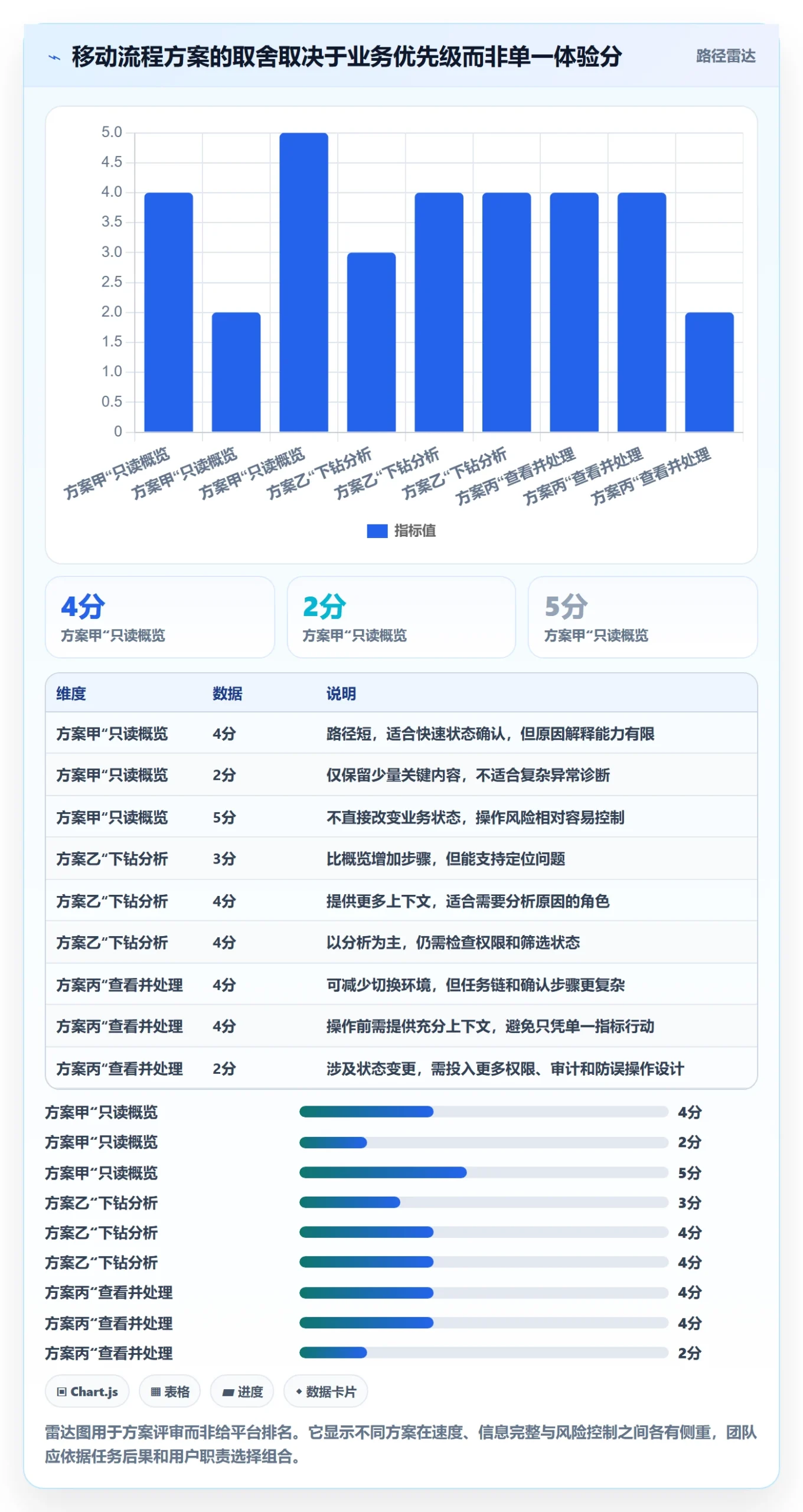Viewport: 803px width, 1512px height.
Task: Select the 路径雷达 tag in the header
Action: point(726,56)
